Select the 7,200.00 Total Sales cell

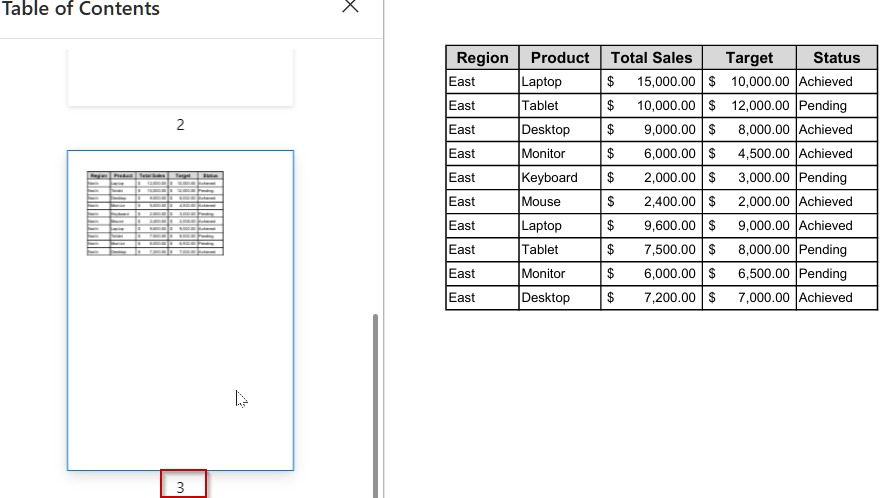(651, 297)
